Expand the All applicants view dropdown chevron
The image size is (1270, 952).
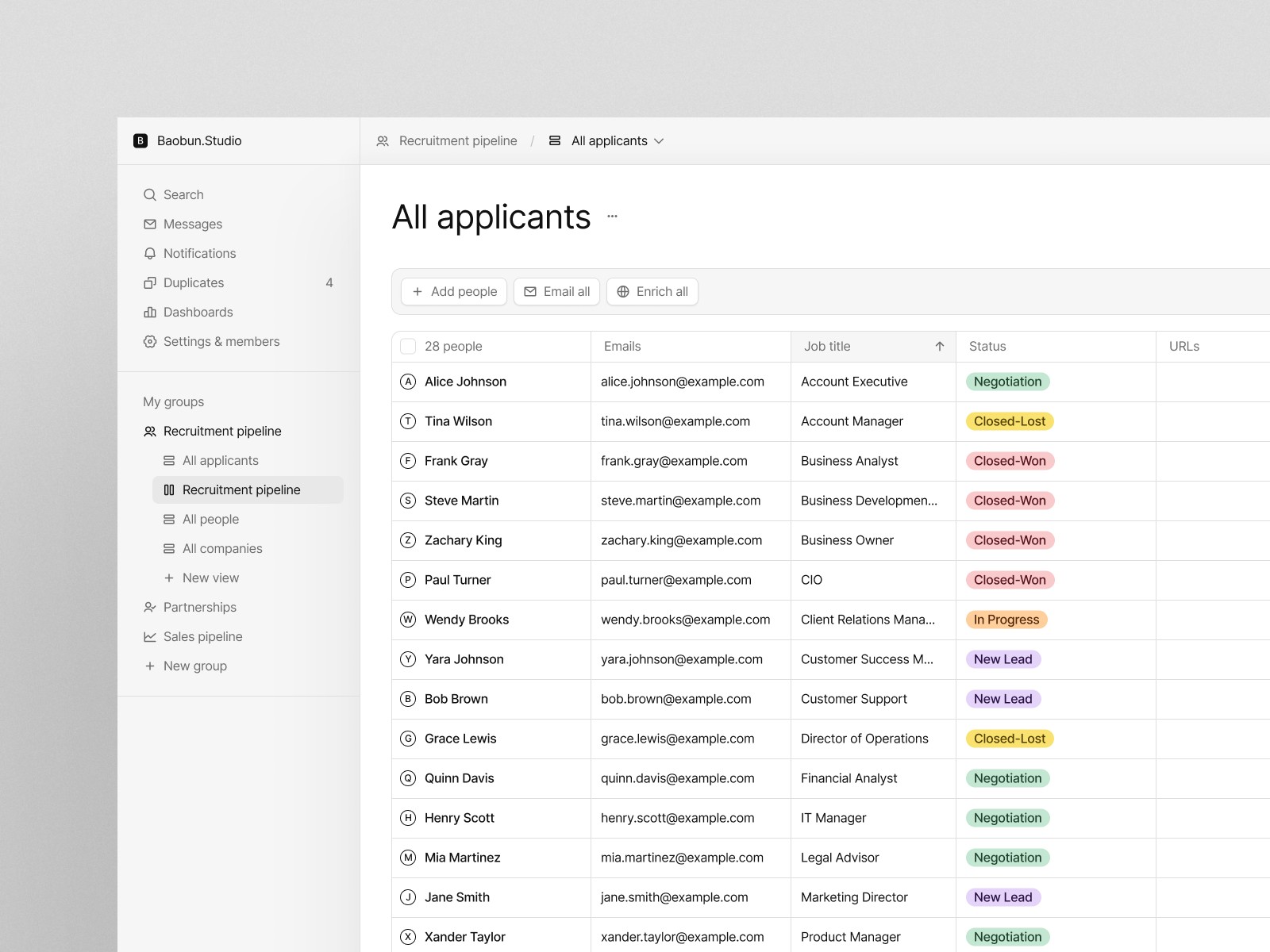[x=659, y=141]
